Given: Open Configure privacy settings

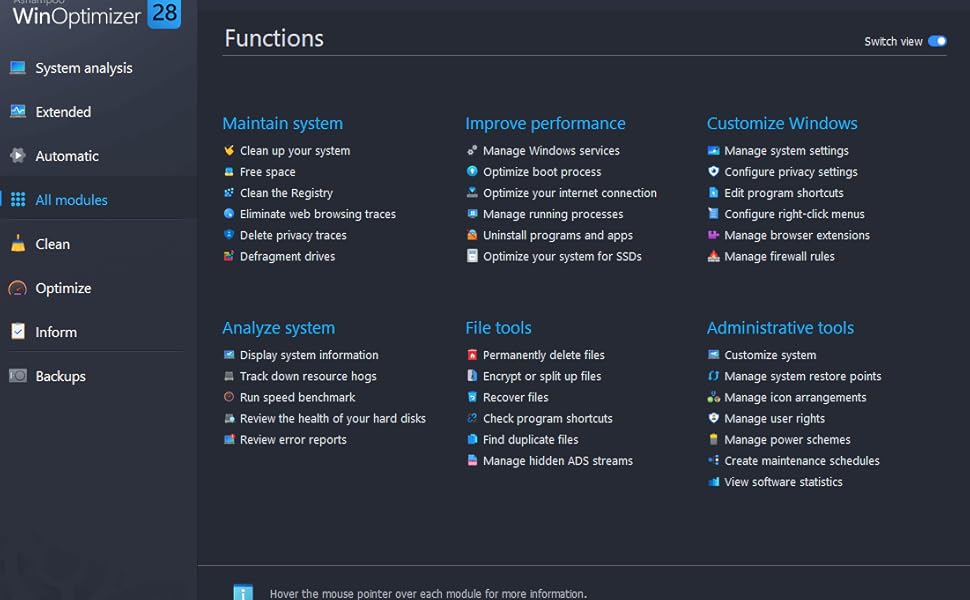Looking at the screenshot, I should coord(790,172).
